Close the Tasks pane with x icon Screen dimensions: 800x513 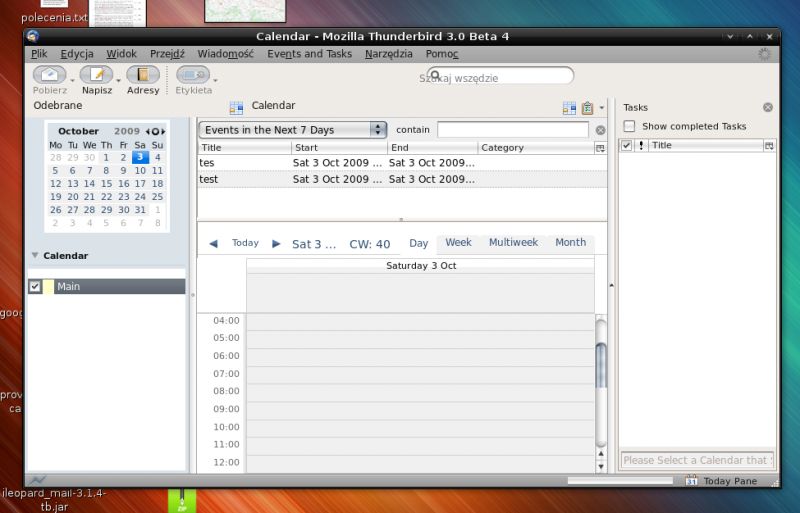[x=767, y=107]
